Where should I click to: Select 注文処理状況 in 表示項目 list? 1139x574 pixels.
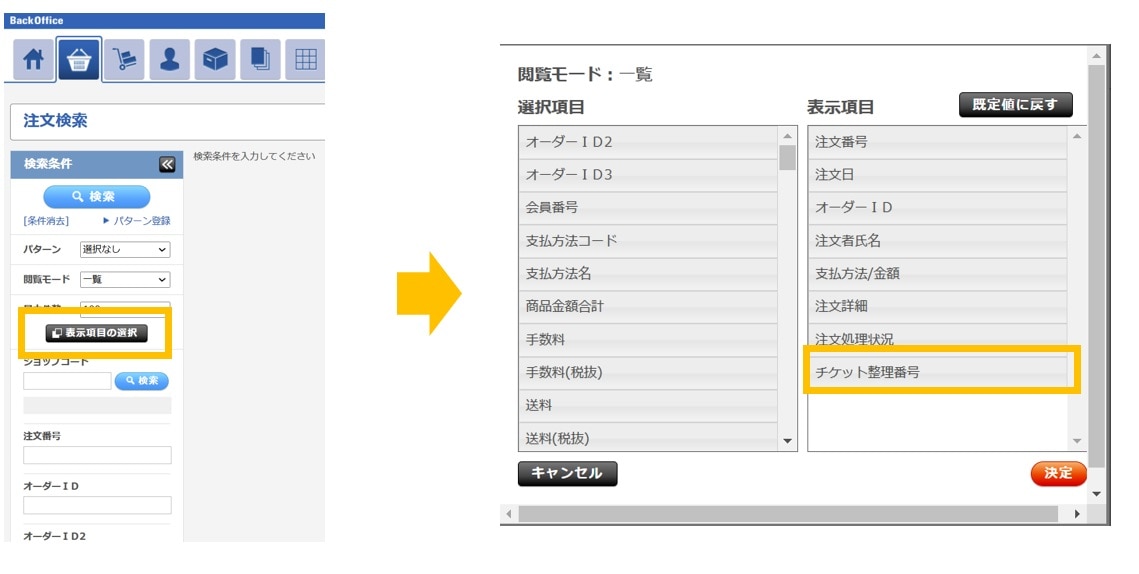coord(938,339)
